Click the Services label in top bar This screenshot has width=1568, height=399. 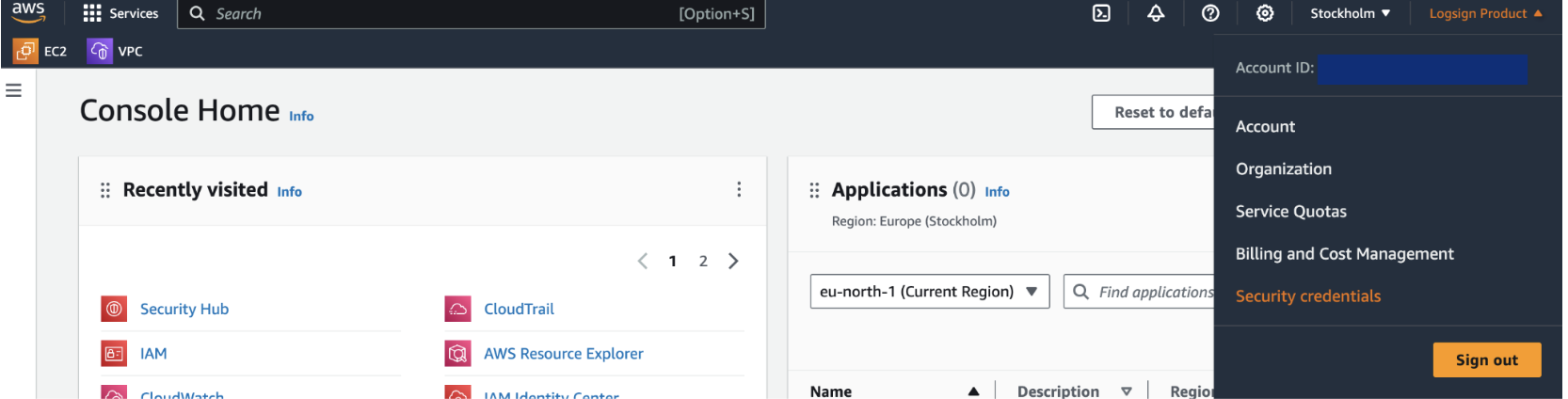(x=134, y=13)
